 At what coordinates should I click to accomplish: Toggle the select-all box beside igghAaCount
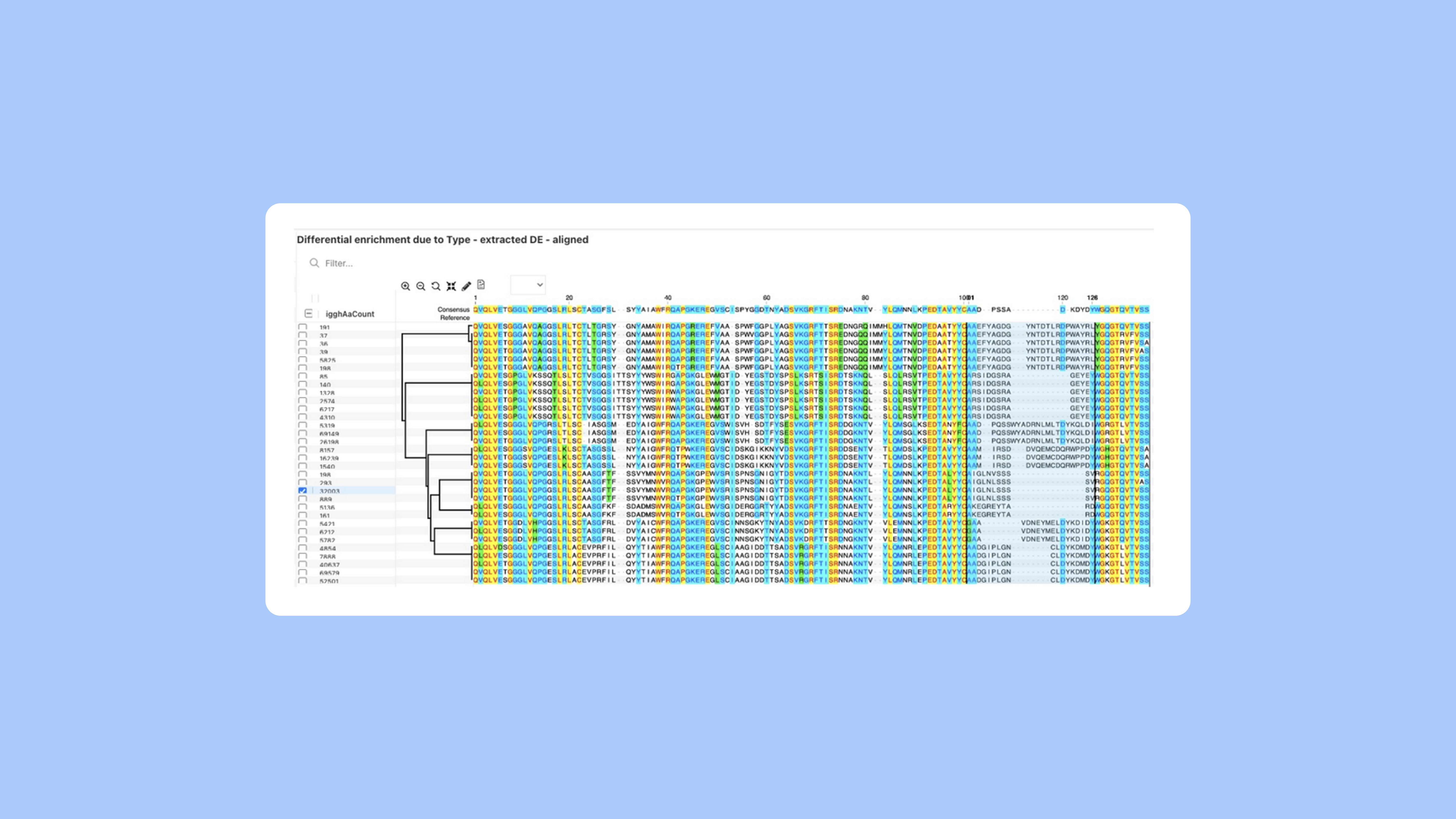309,314
